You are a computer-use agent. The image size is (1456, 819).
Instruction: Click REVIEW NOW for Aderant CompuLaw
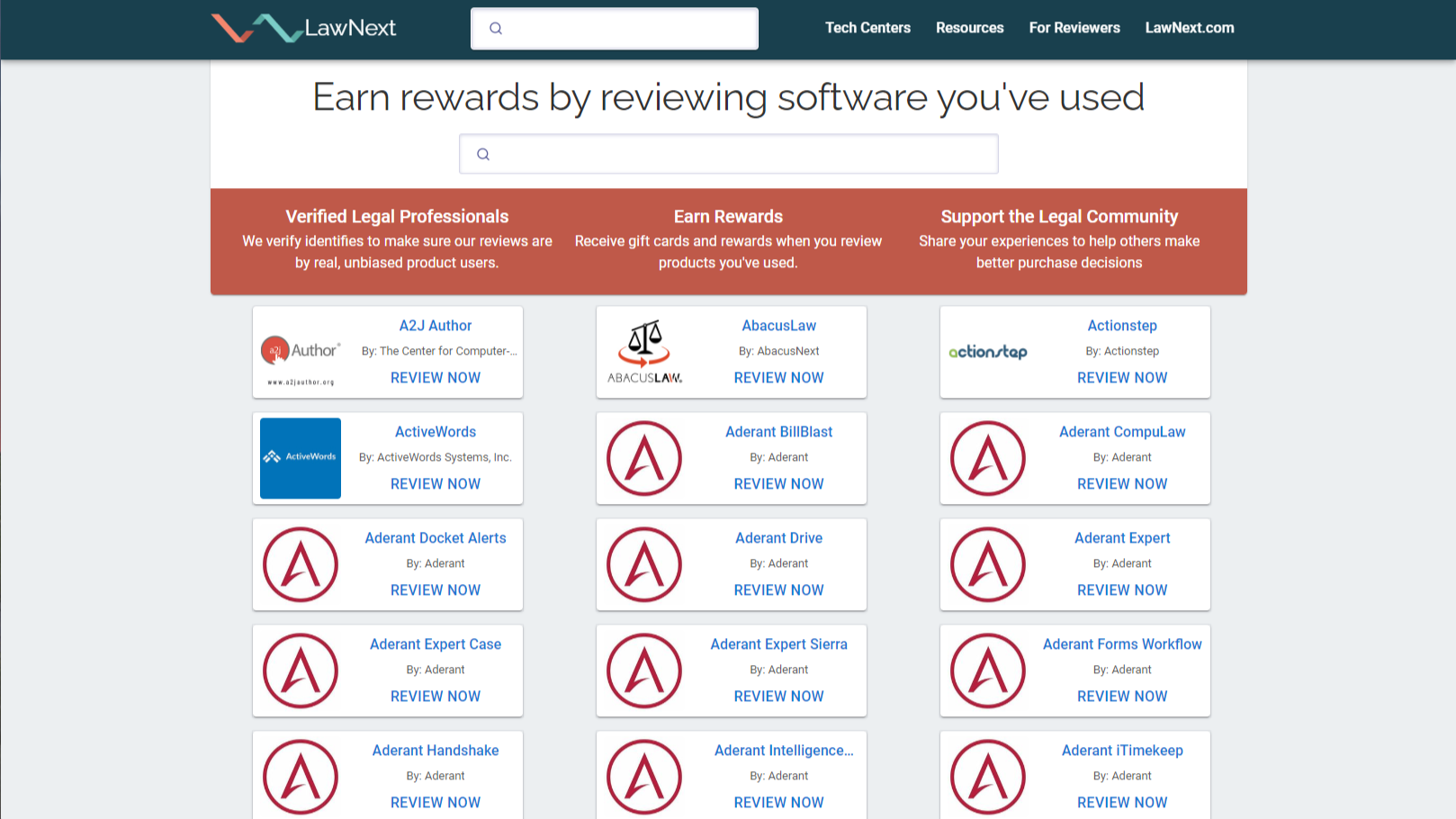pyautogui.click(x=1122, y=484)
